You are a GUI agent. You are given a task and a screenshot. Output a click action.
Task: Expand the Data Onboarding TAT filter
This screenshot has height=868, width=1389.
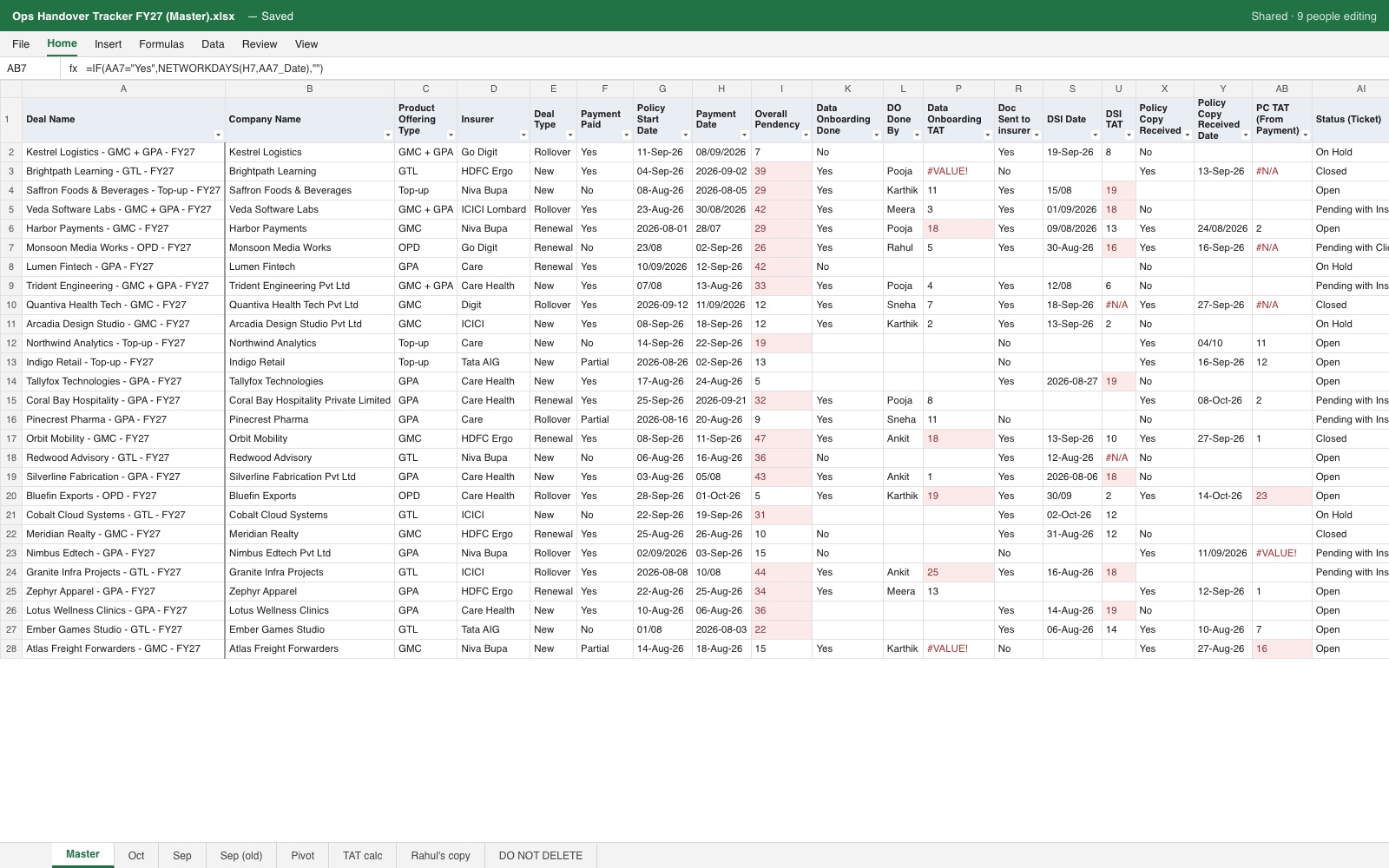tap(986, 135)
